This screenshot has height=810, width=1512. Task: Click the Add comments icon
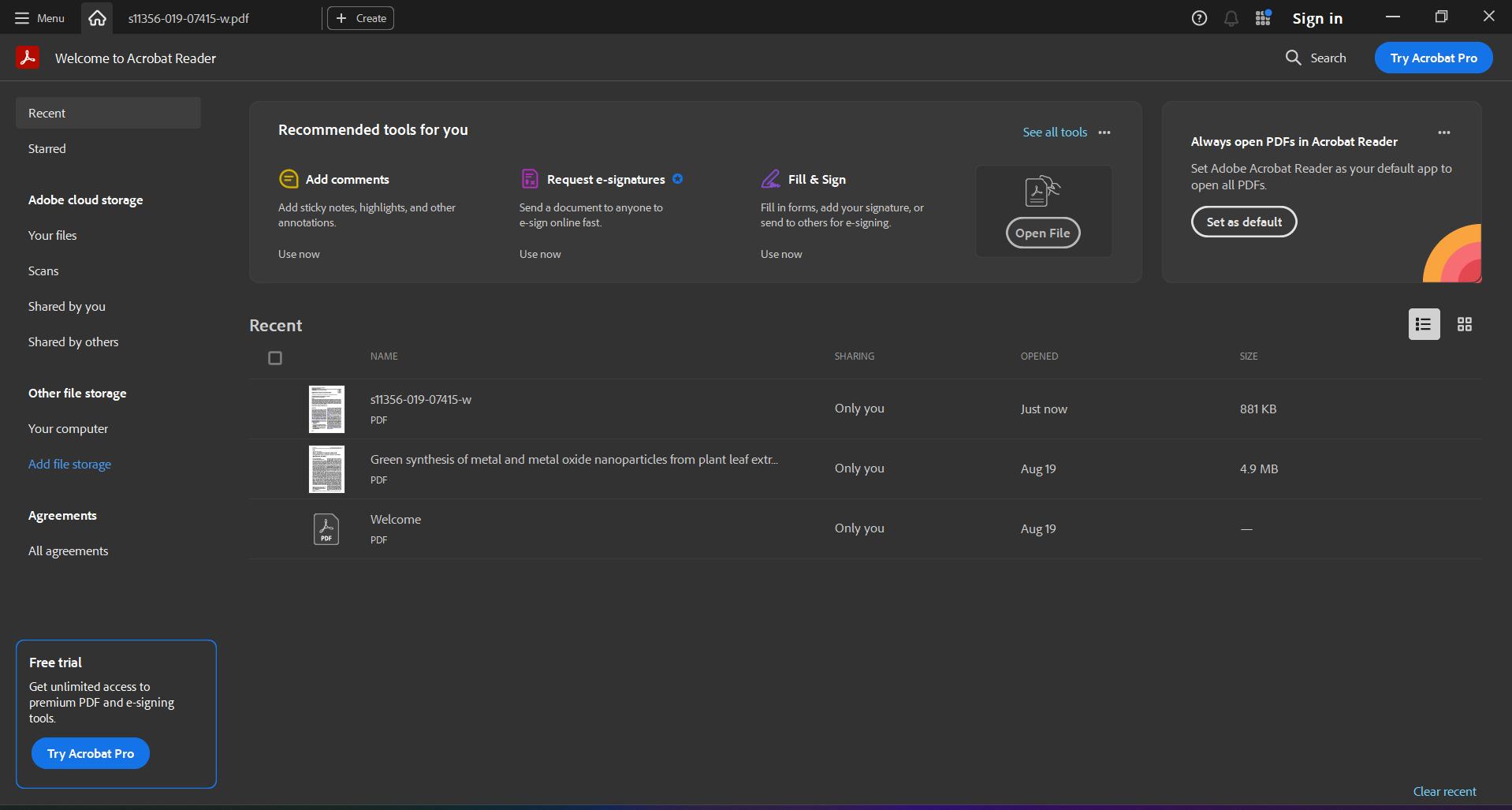(x=289, y=179)
